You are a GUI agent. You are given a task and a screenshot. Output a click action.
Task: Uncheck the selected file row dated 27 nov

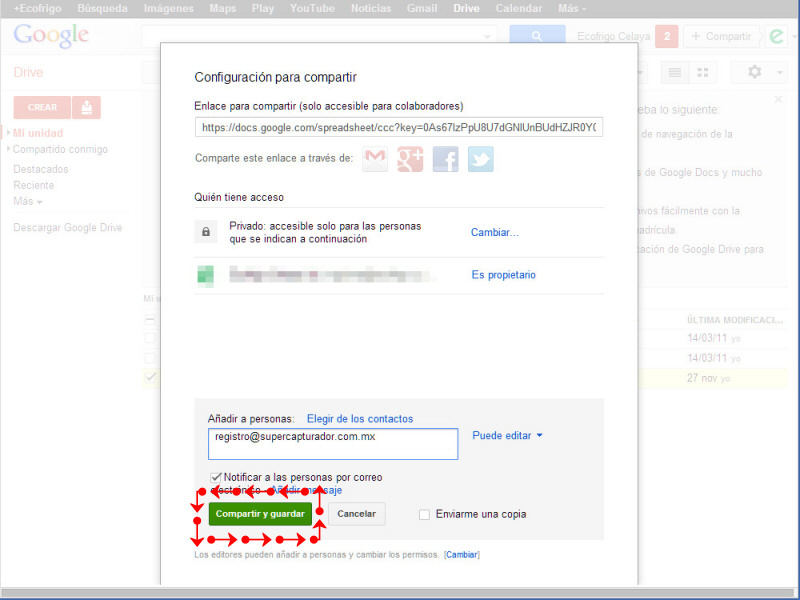[150, 378]
